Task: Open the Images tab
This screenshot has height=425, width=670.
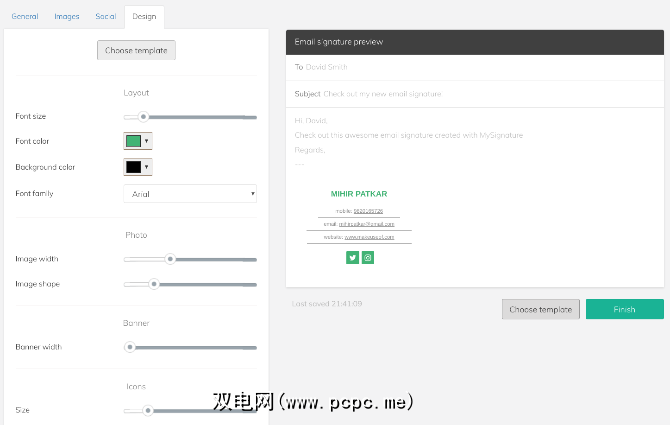Action: pyautogui.click(x=67, y=16)
